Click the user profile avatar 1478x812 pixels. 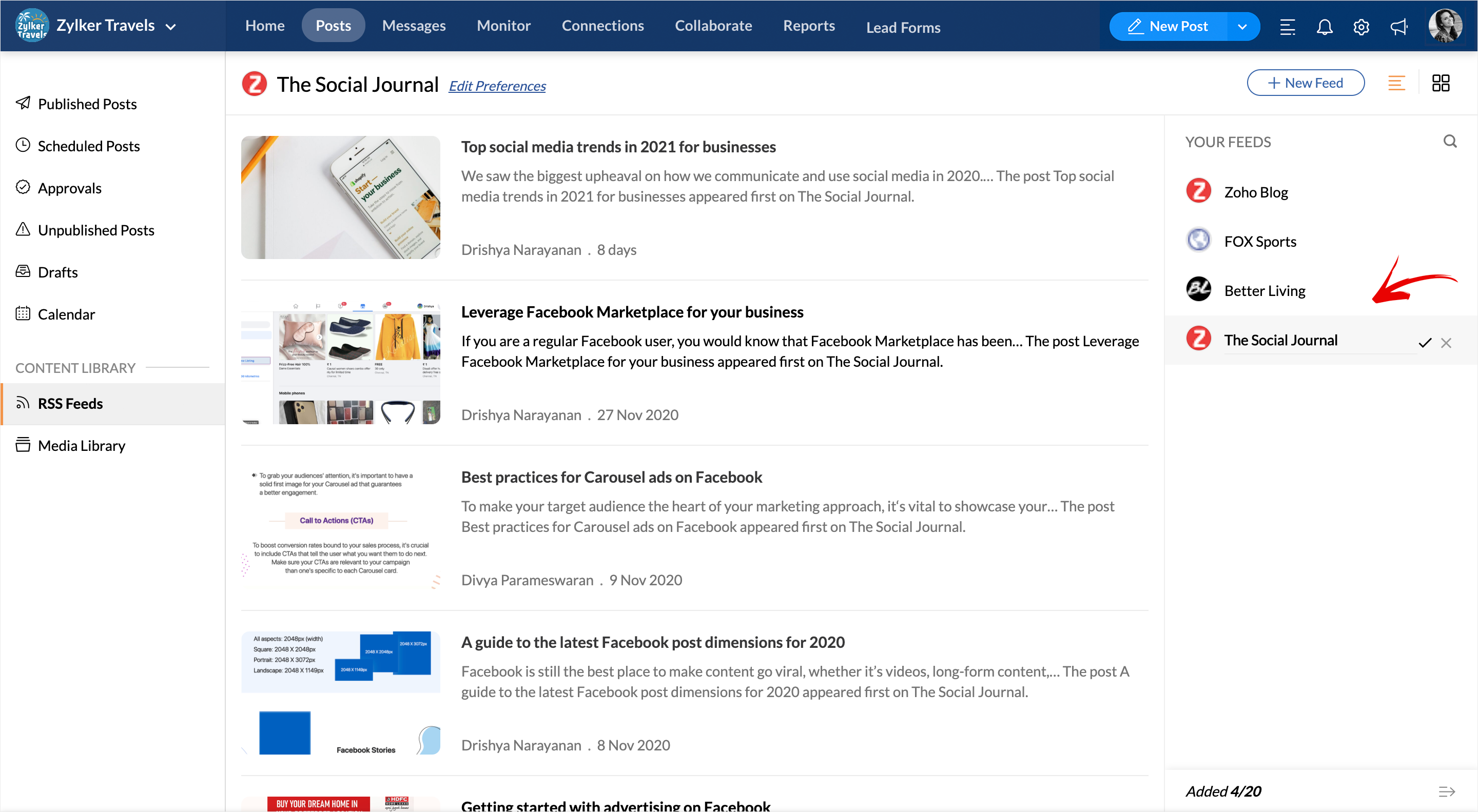[1444, 26]
